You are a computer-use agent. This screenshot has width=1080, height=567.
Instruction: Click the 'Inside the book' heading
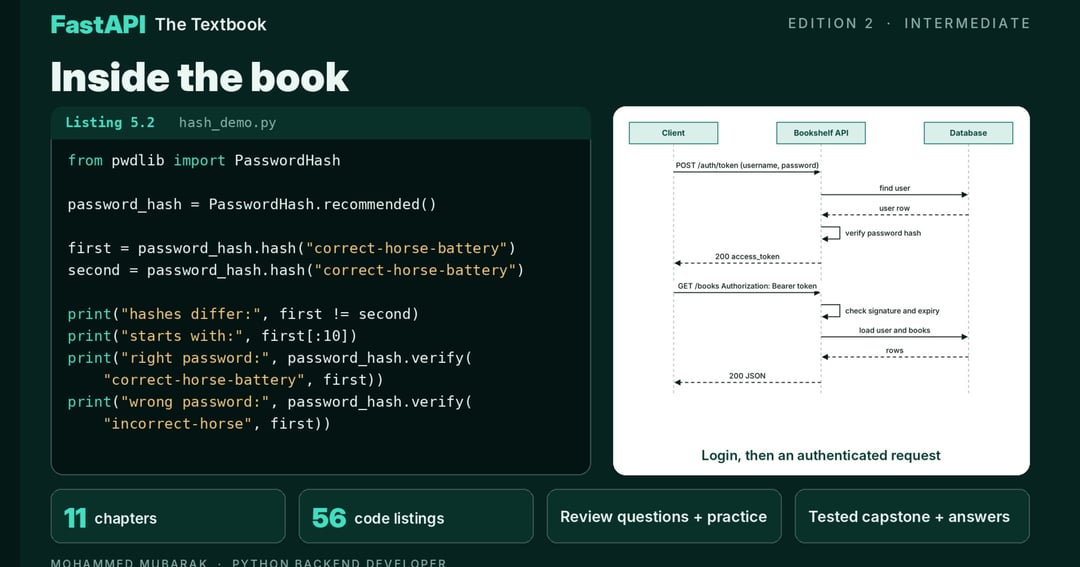pyautogui.click(x=200, y=77)
